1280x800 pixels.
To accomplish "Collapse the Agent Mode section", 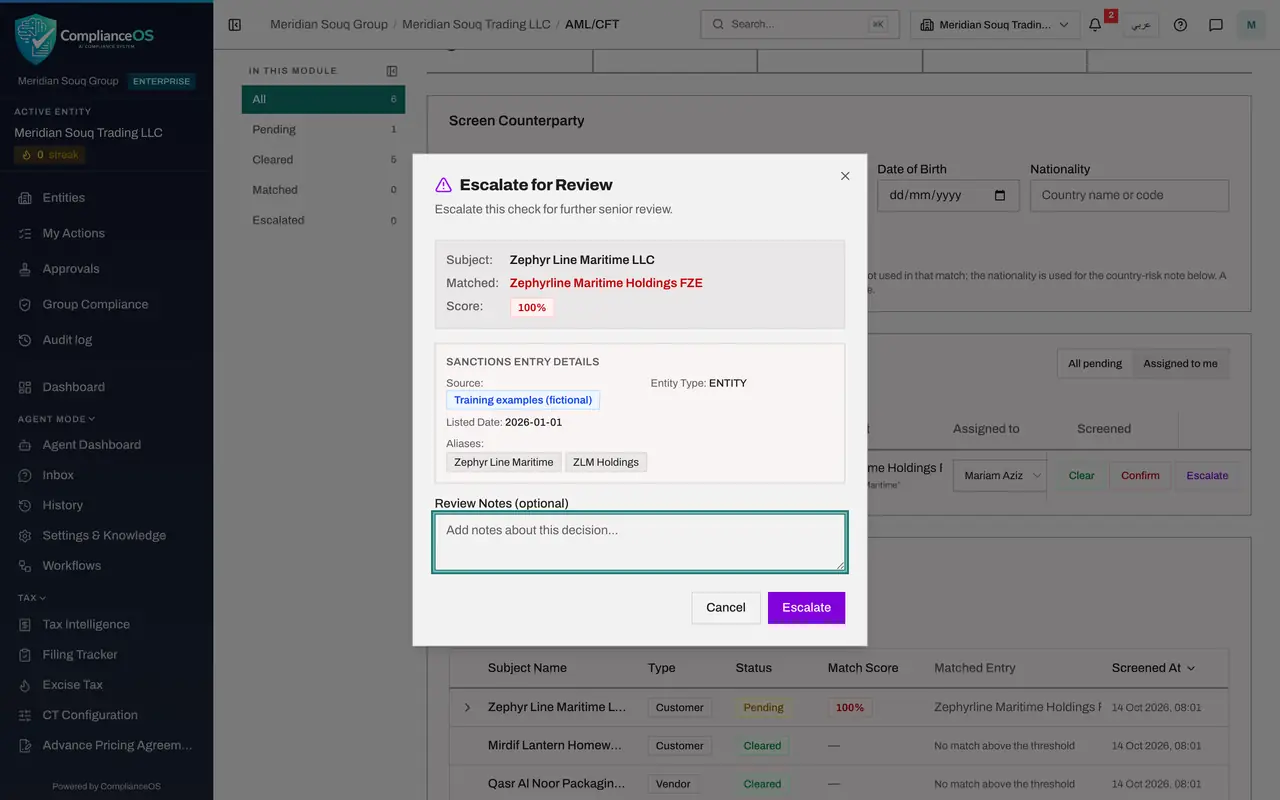I will click(56, 419).
